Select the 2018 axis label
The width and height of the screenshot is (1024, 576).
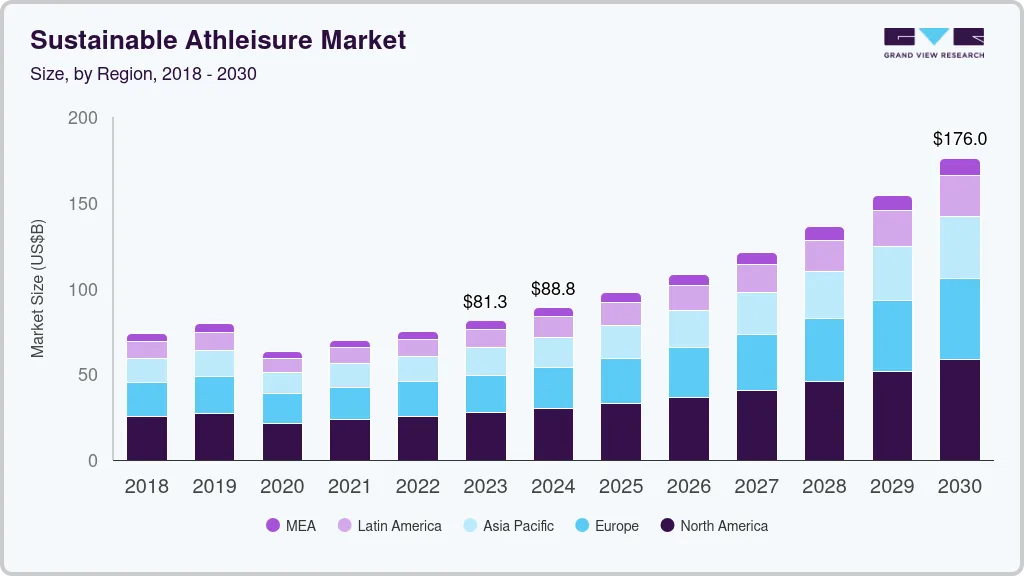(147, 487)
